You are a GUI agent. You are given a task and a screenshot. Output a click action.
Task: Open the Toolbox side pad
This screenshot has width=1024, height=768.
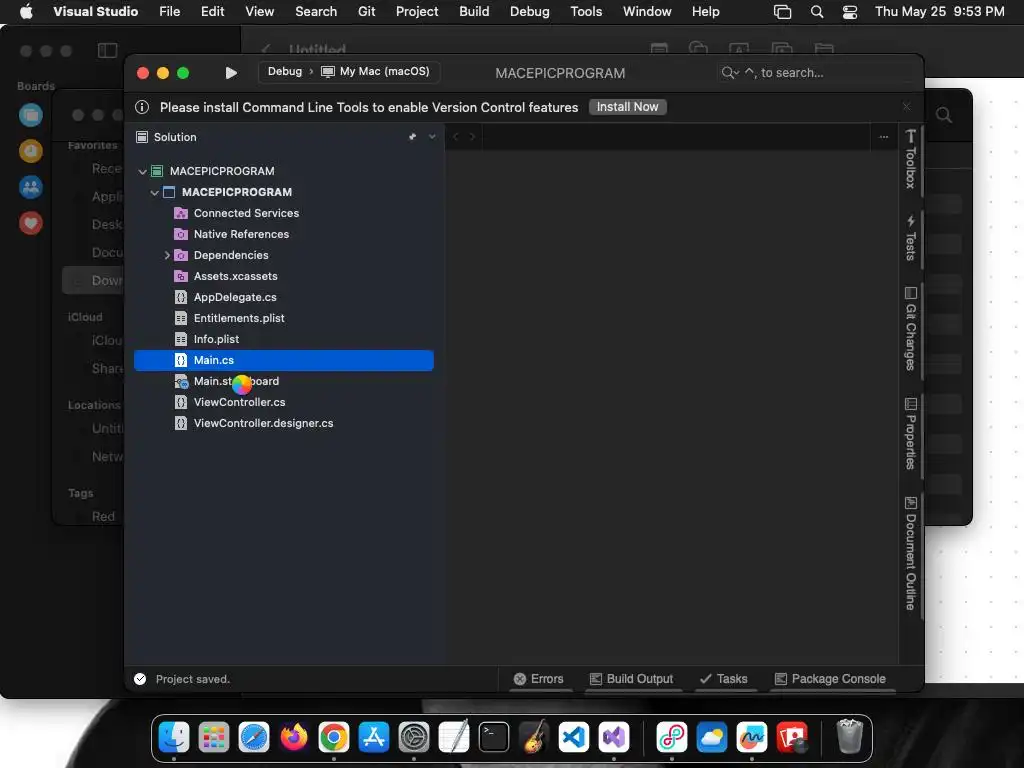[x=910, y=159]
